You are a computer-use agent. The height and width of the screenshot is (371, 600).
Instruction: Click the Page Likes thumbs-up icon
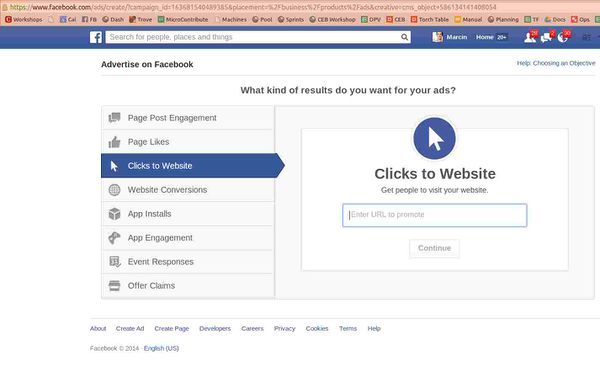click(114, 142)
